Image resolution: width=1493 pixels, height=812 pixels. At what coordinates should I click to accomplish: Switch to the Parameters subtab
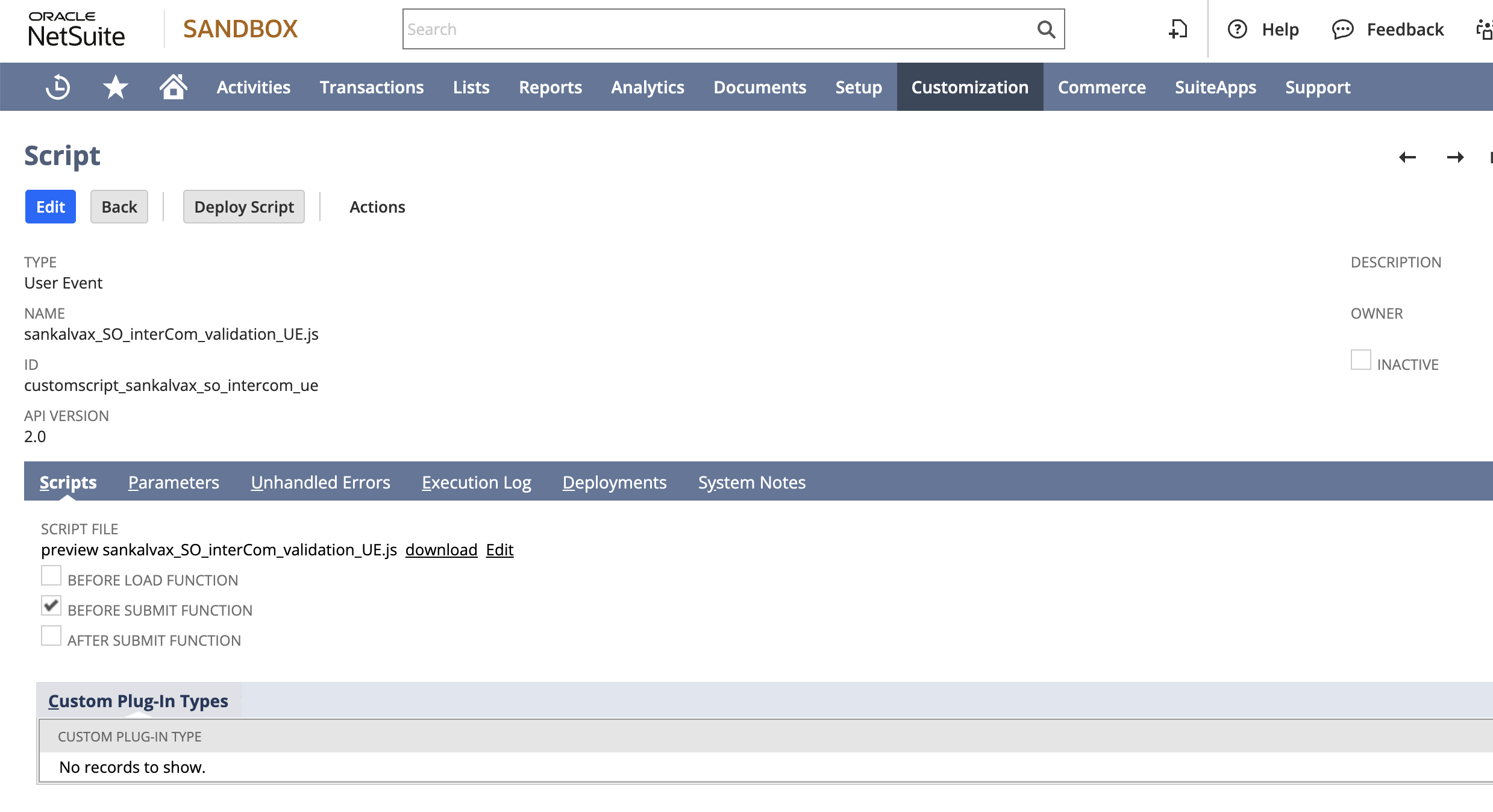point(174,482)
